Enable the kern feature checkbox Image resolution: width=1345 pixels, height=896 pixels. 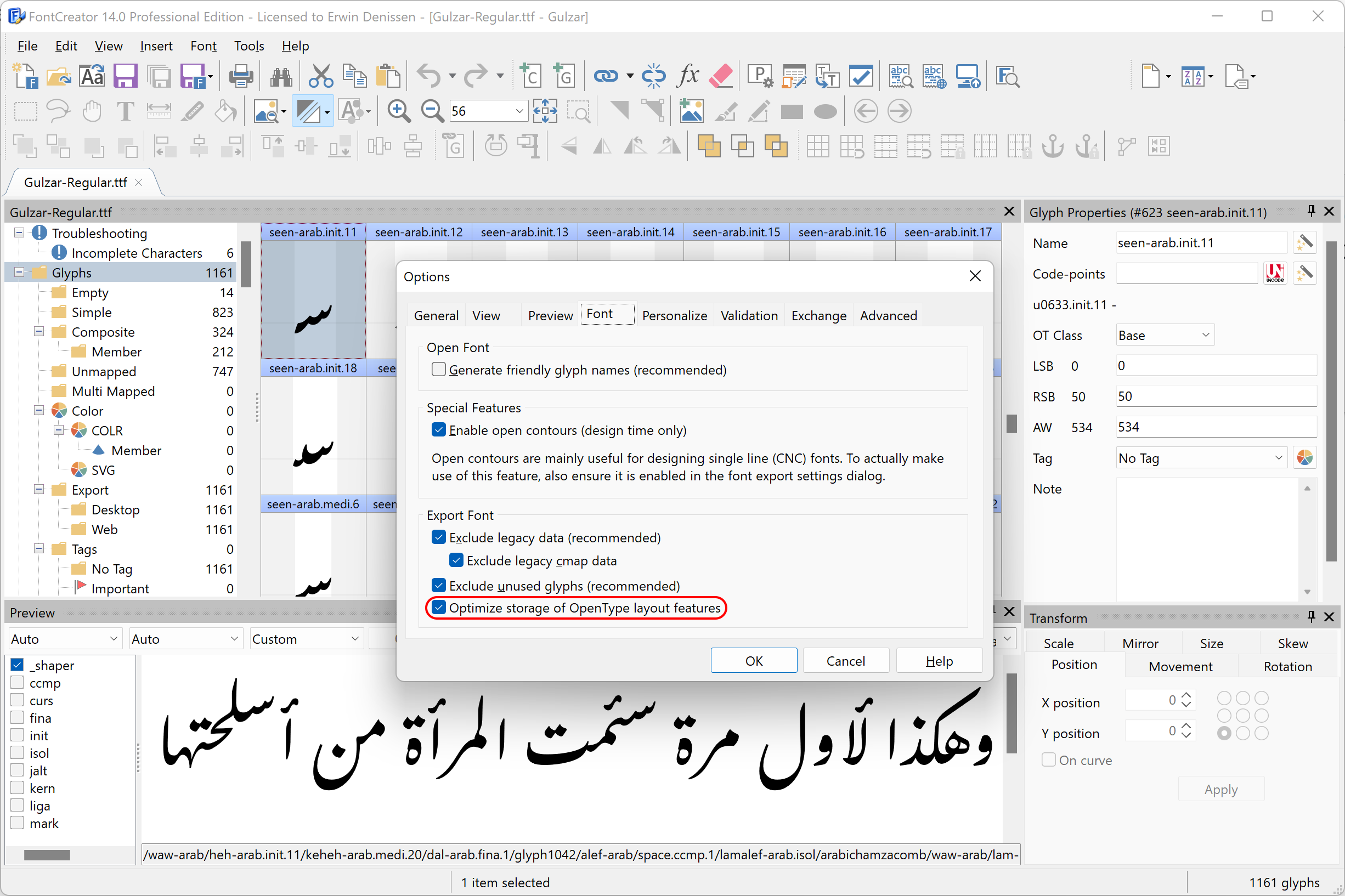[x=17, y=788]
